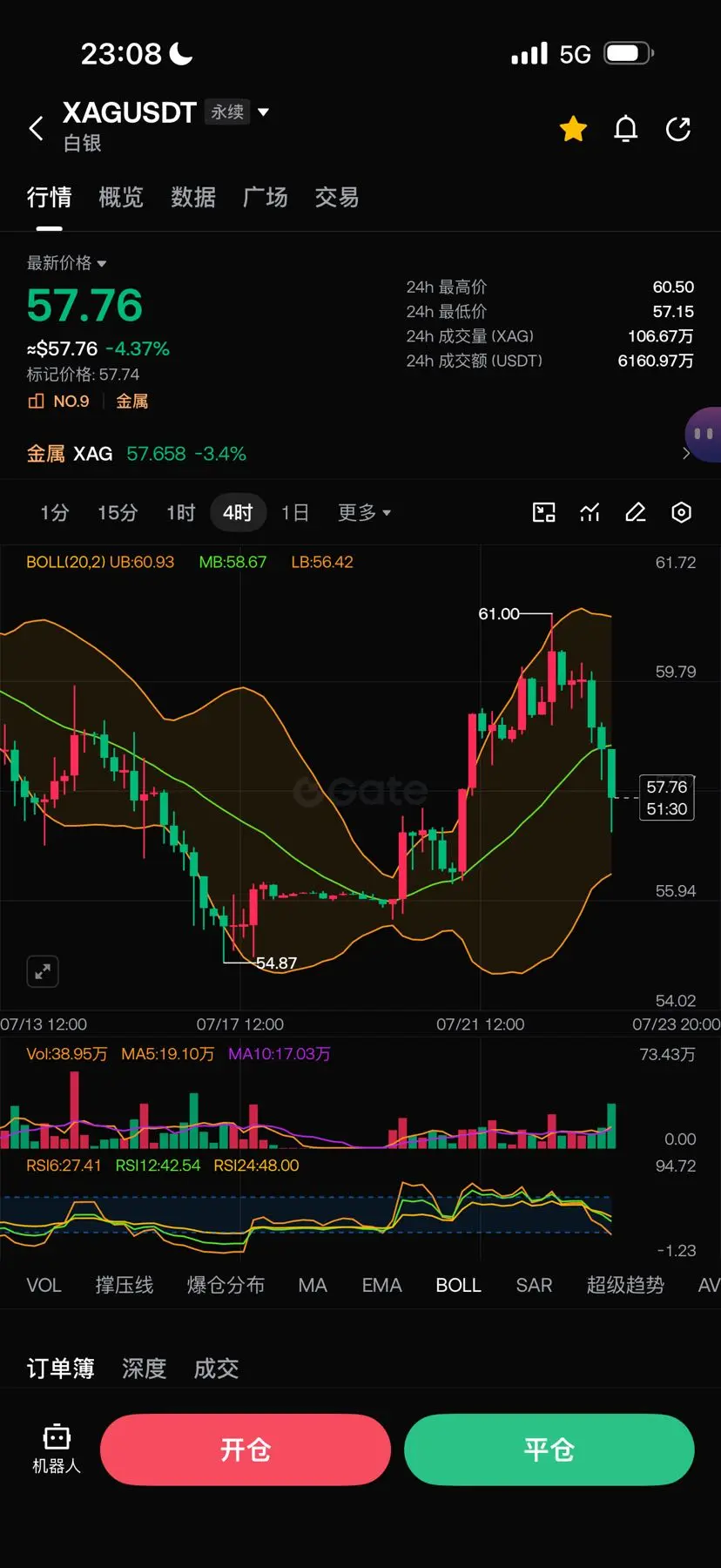Toggle the 撑压线 indicator

click(125, 1285)
